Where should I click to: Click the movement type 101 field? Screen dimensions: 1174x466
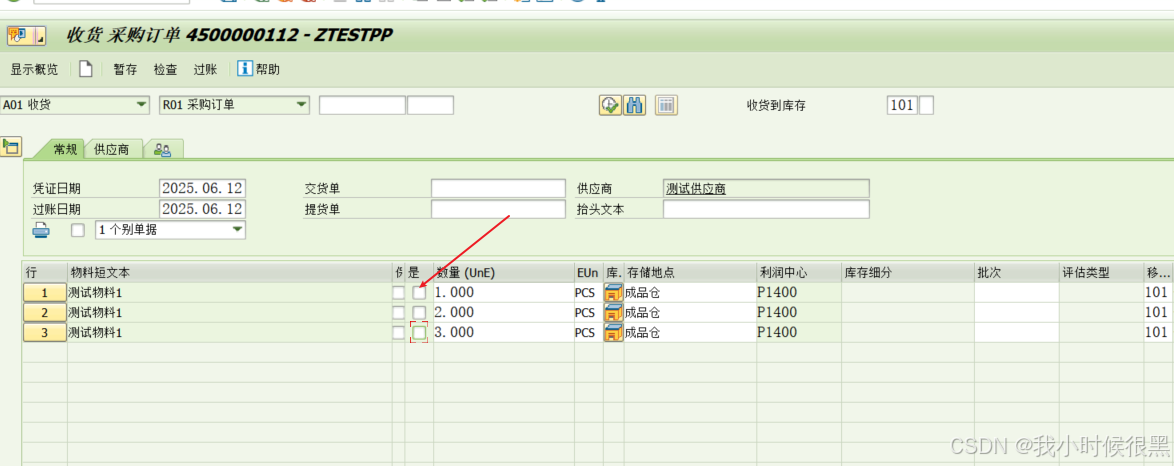tap(902, 105)
